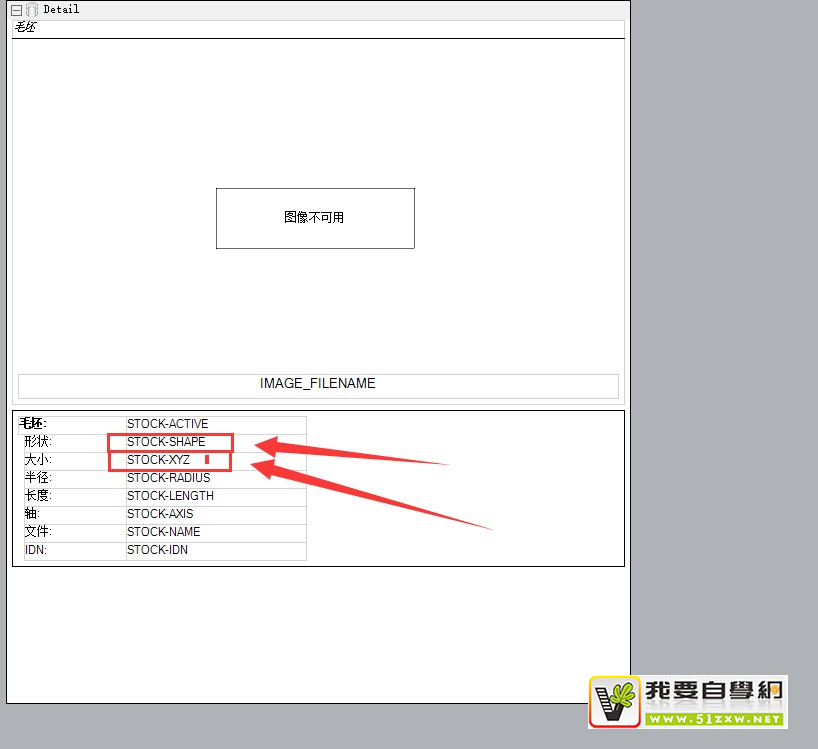Click the Detail section icon
818x749 pixels.
tap(32, 9)
